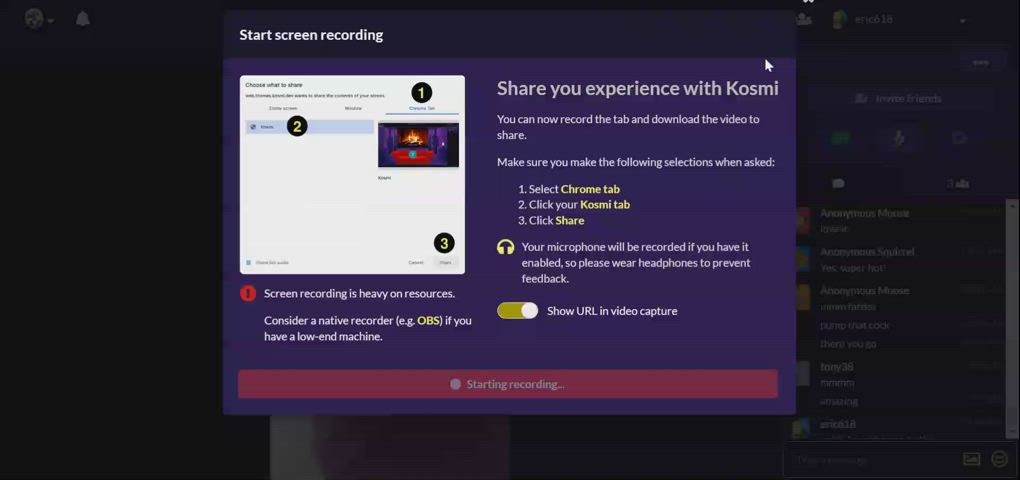Click the eric618 avatar in the header

tap(840, 20)
